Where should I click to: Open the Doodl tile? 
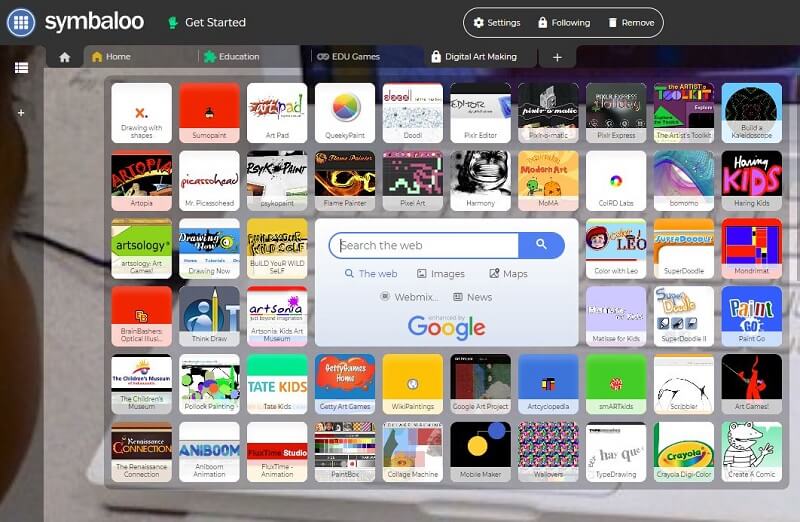point(413,113)
